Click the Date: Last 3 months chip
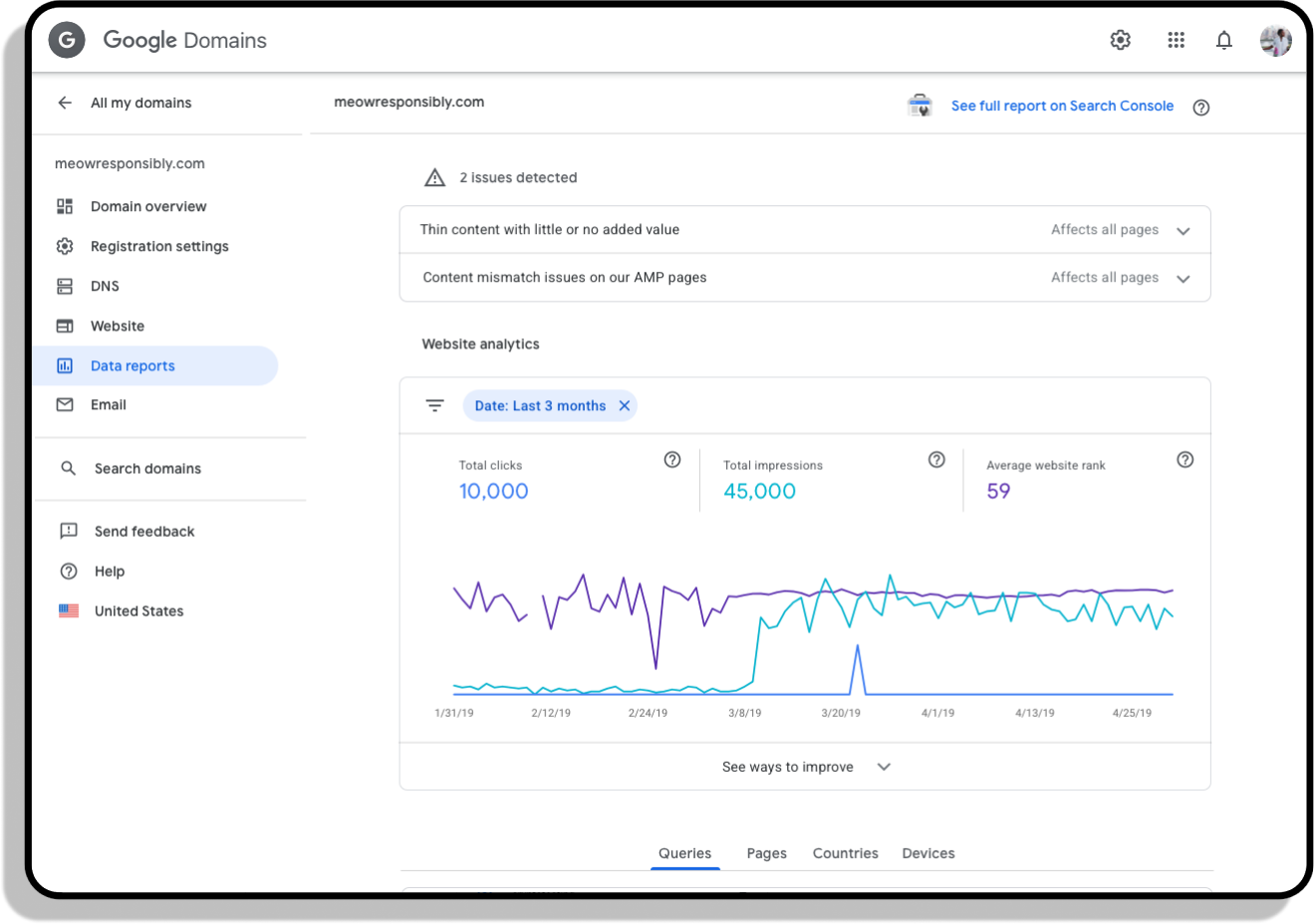Screen dimensions: 1314x924 (x=550, y=405)
